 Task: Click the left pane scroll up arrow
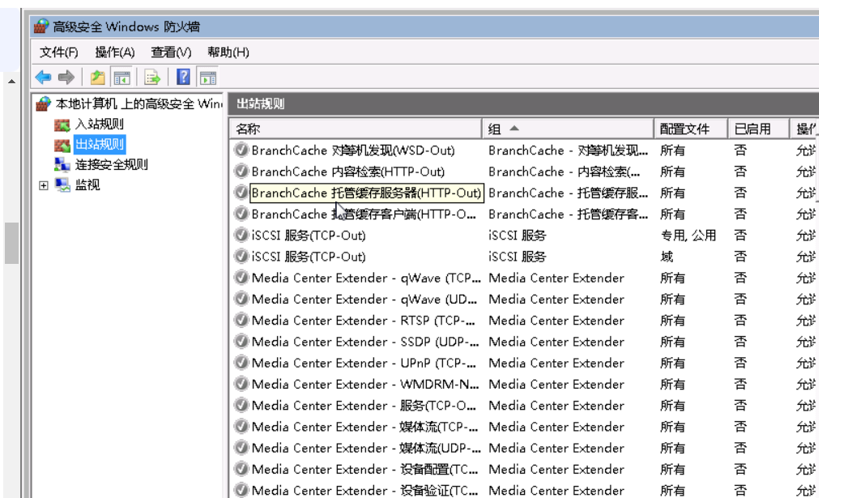(11, 81)
